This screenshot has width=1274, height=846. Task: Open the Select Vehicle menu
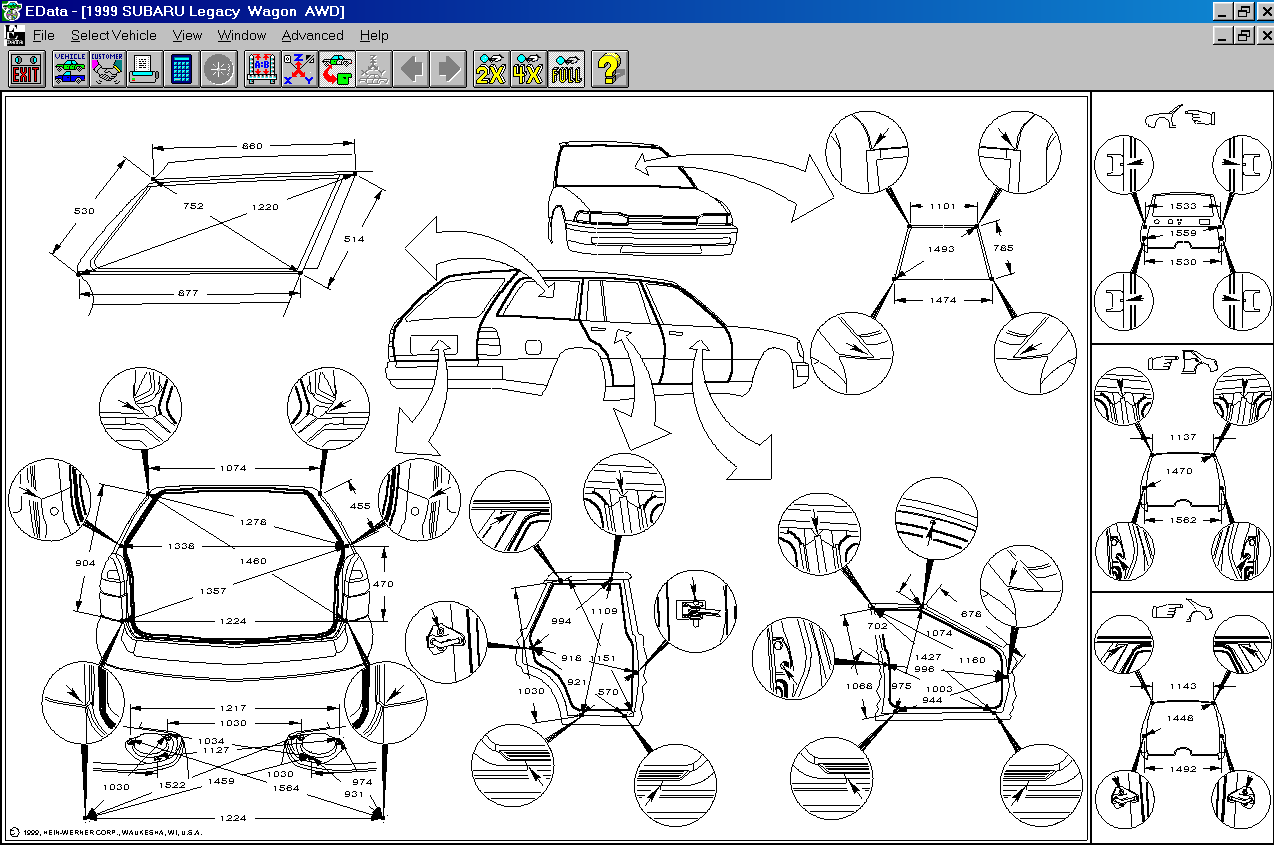click(113, 35)
